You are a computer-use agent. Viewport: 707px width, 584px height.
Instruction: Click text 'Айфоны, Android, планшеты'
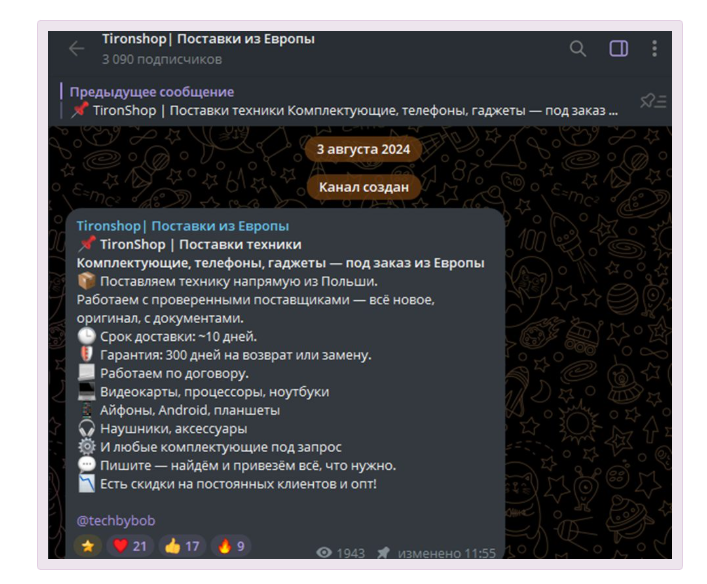point(190,410)
